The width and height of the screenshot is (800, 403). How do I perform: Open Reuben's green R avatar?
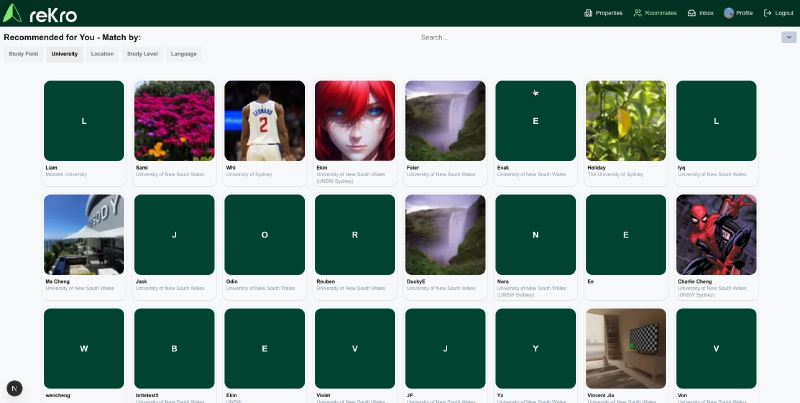tap(355, 235)
